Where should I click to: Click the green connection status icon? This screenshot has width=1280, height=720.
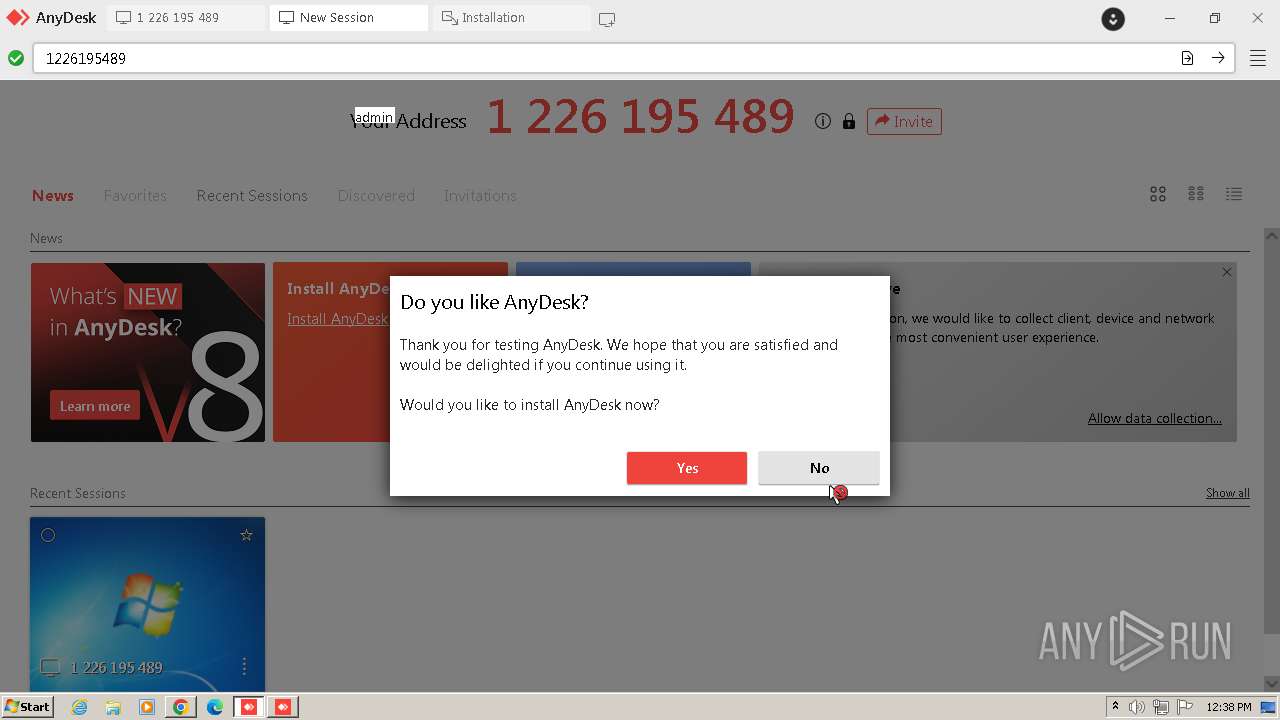pyautogui.click(x=16, y=58)
